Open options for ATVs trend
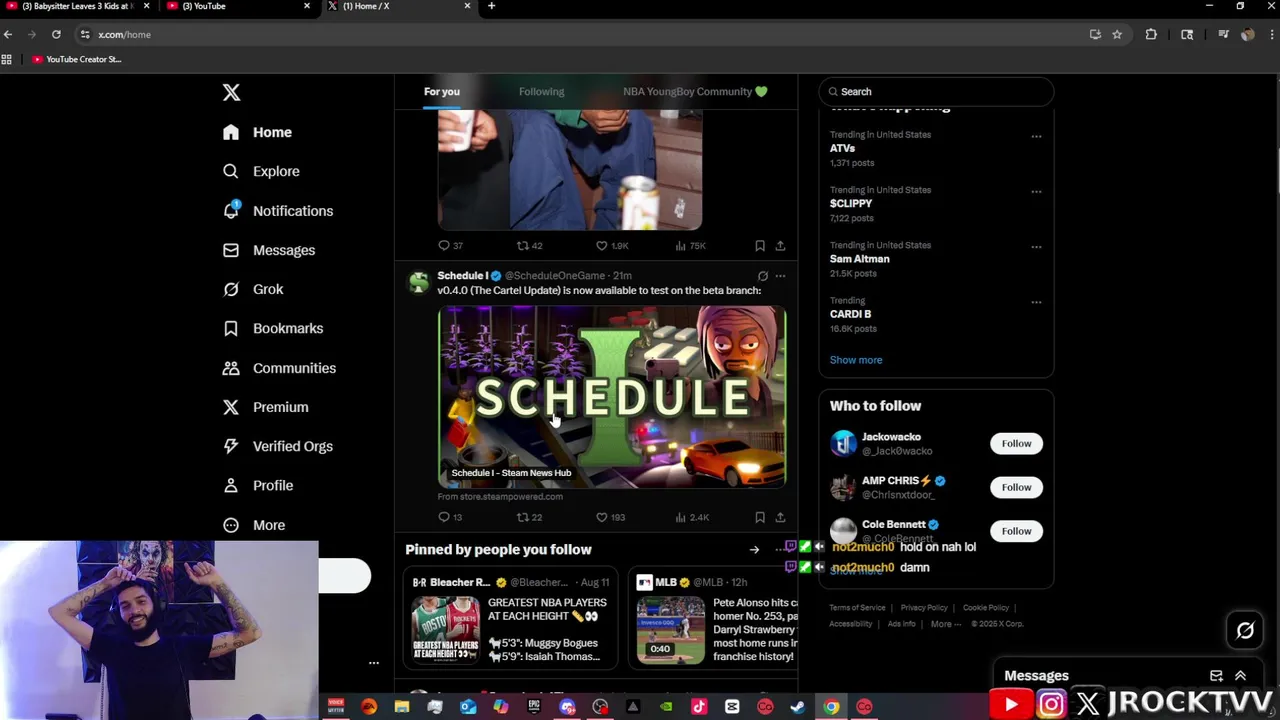Image resolution: width=1280 pixels, height=720 pixels. pyautogui.click(x=1036, y=136)
